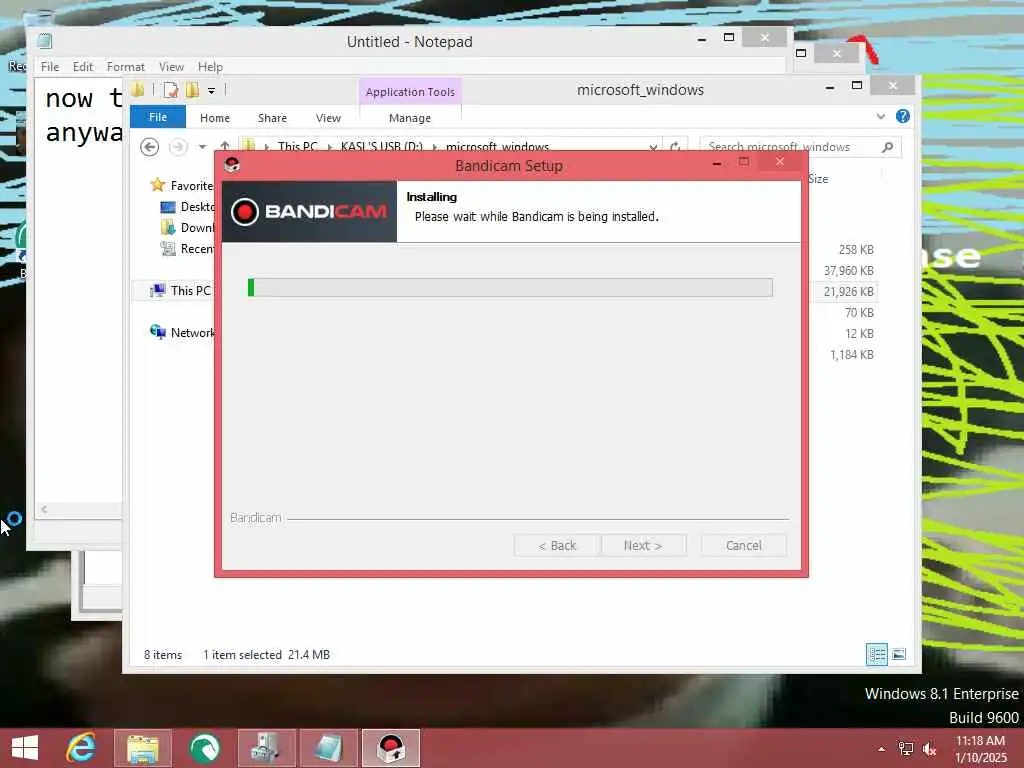Select the file sized 37,960 KB
Image resolution: width=1024 pixels, height=768 pixels.
[848, 270]
